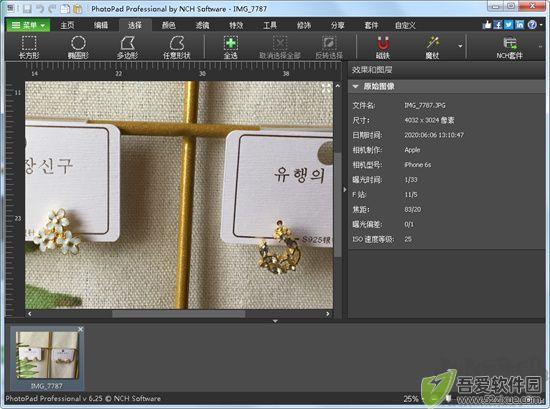
Task: Share via the Facebook icon
Action: pos(498,25)
